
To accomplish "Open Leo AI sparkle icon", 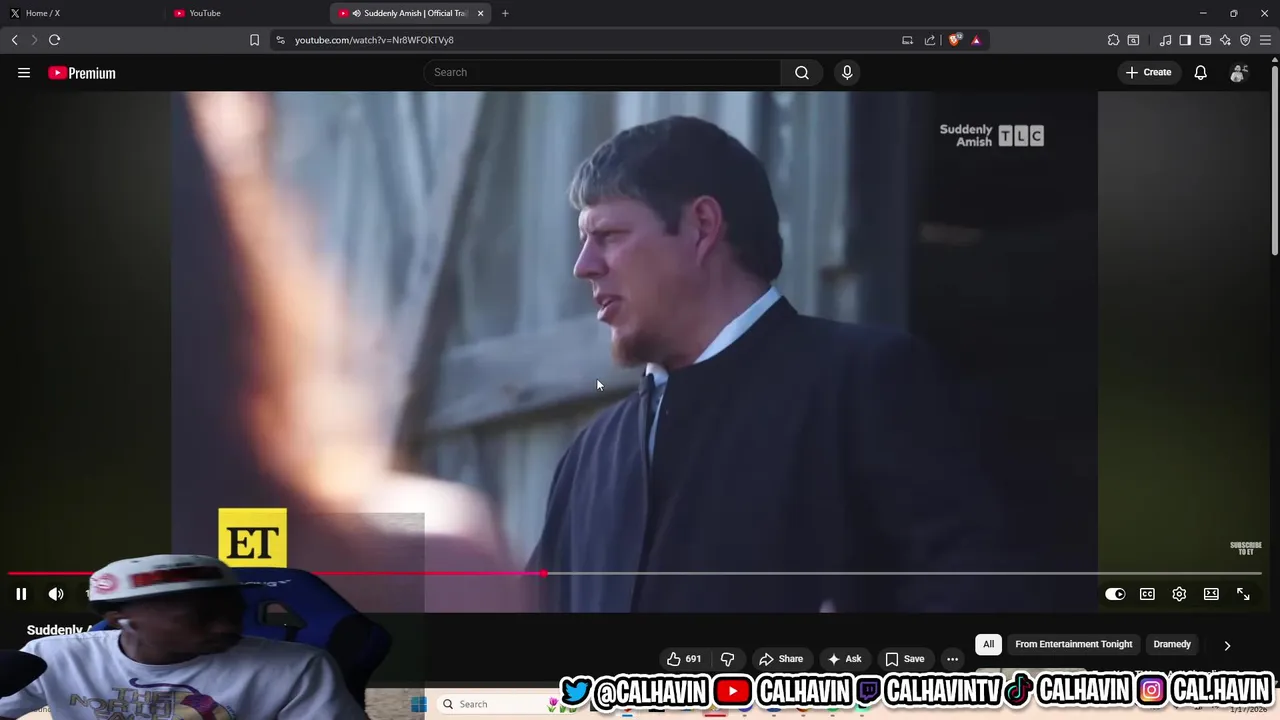I will click(x=1225, y=40).
